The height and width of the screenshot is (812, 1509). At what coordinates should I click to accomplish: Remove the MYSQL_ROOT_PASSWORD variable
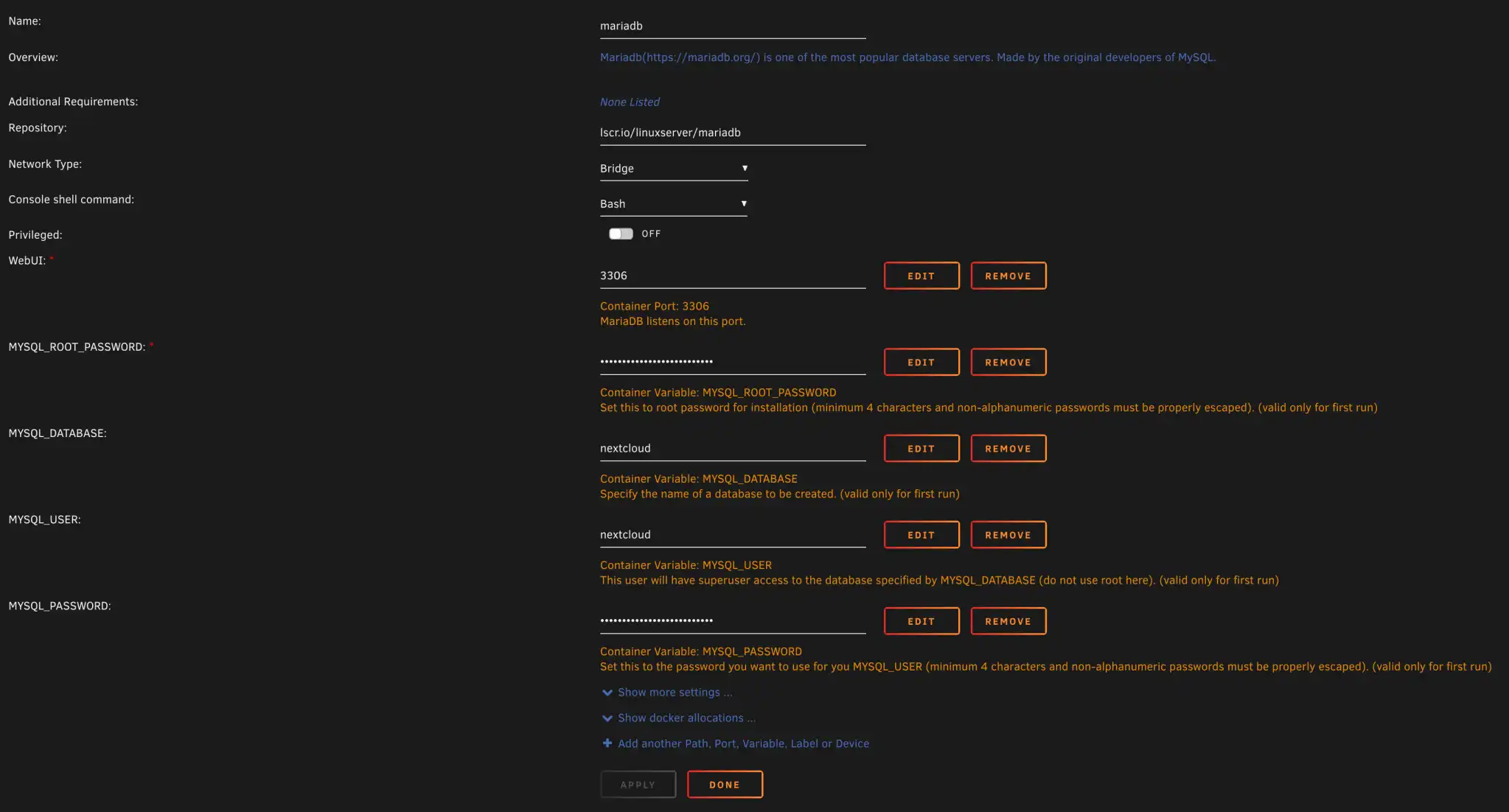[1008, 362]
